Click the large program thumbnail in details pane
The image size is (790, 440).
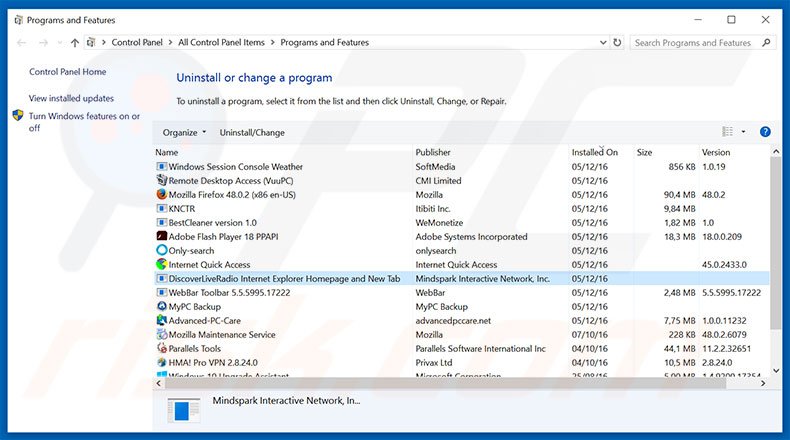[183, 410]
